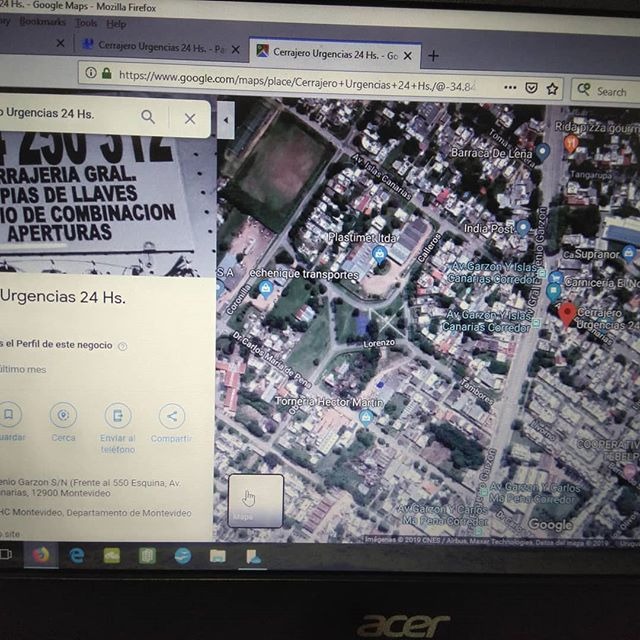Open the Firefox Help menu
The height and width of the screenshot is (640, 640).
[x=116, y=23]
